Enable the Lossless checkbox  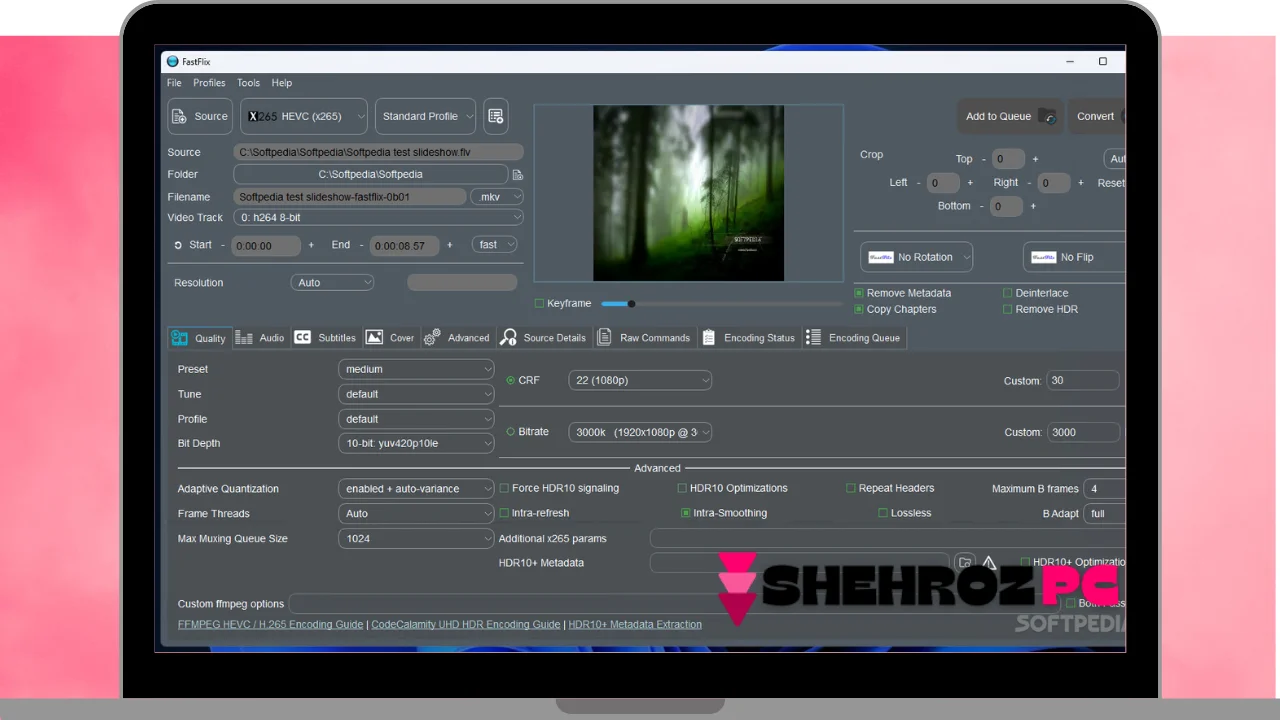pos(883,513)
